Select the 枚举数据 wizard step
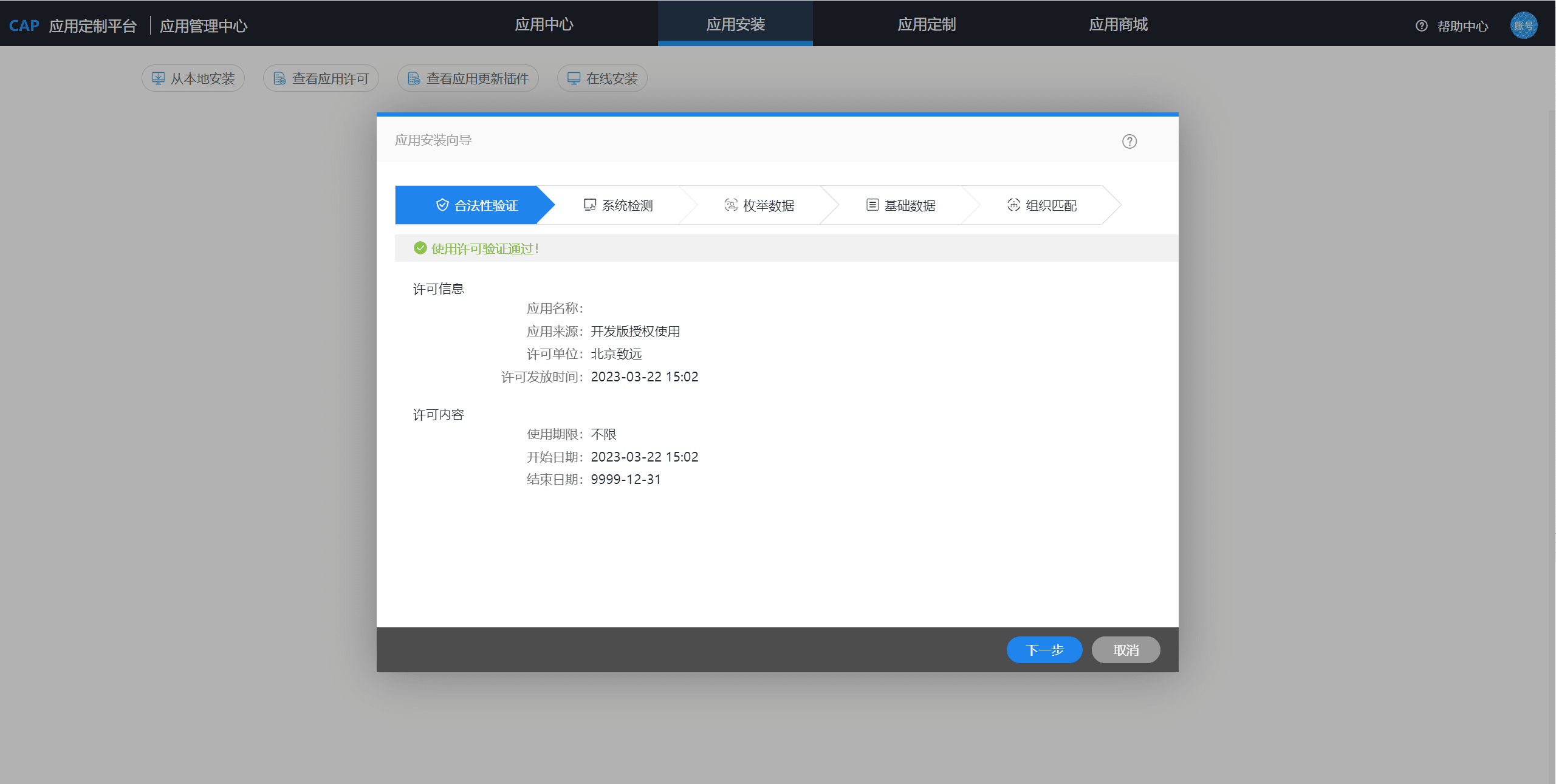 759,205
